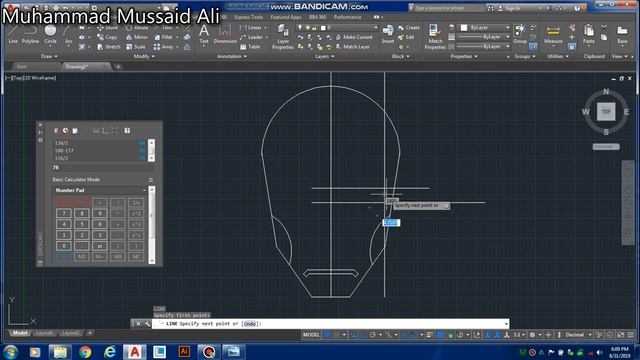Select the Circle tool
This screenshot has width=640, height=360.
pyautogui.click(x=50, y=34)
